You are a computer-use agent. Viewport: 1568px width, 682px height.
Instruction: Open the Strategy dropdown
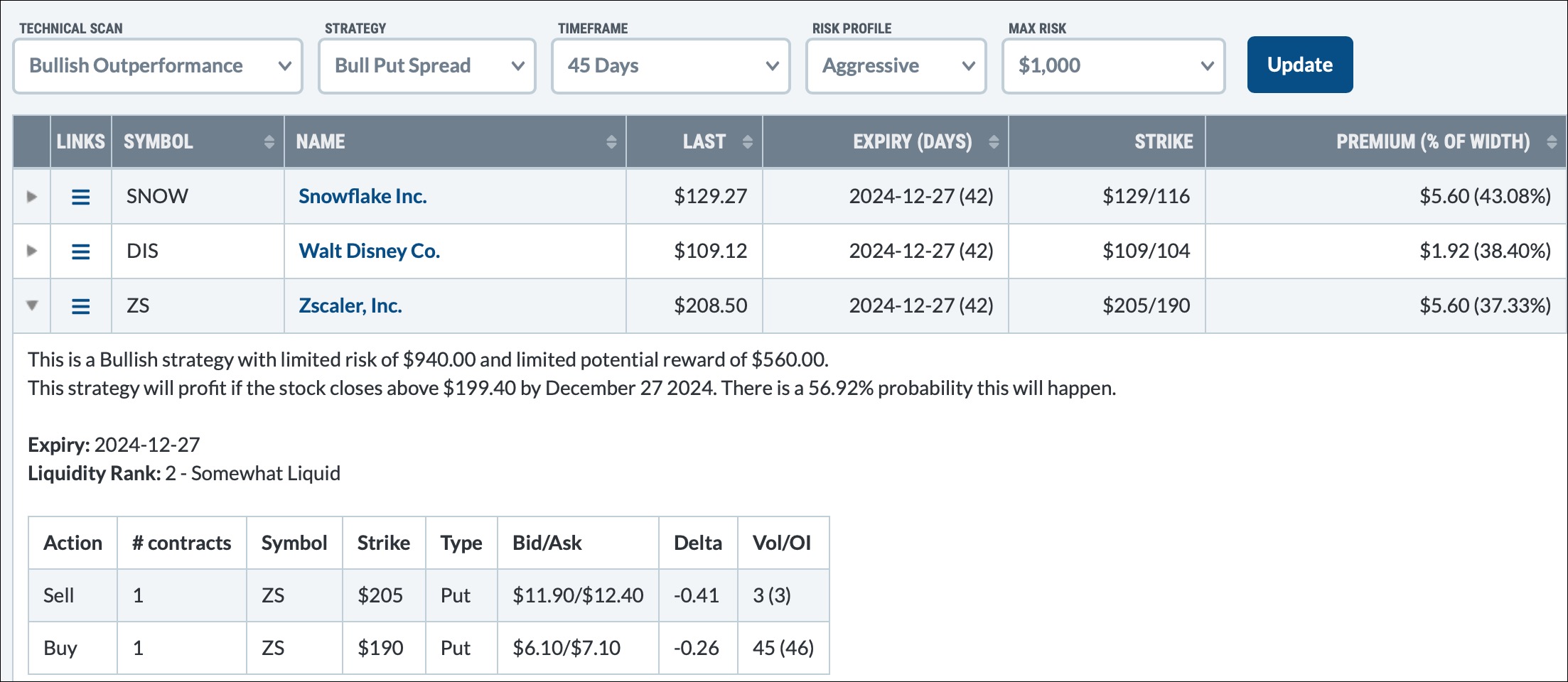(427, 66)
